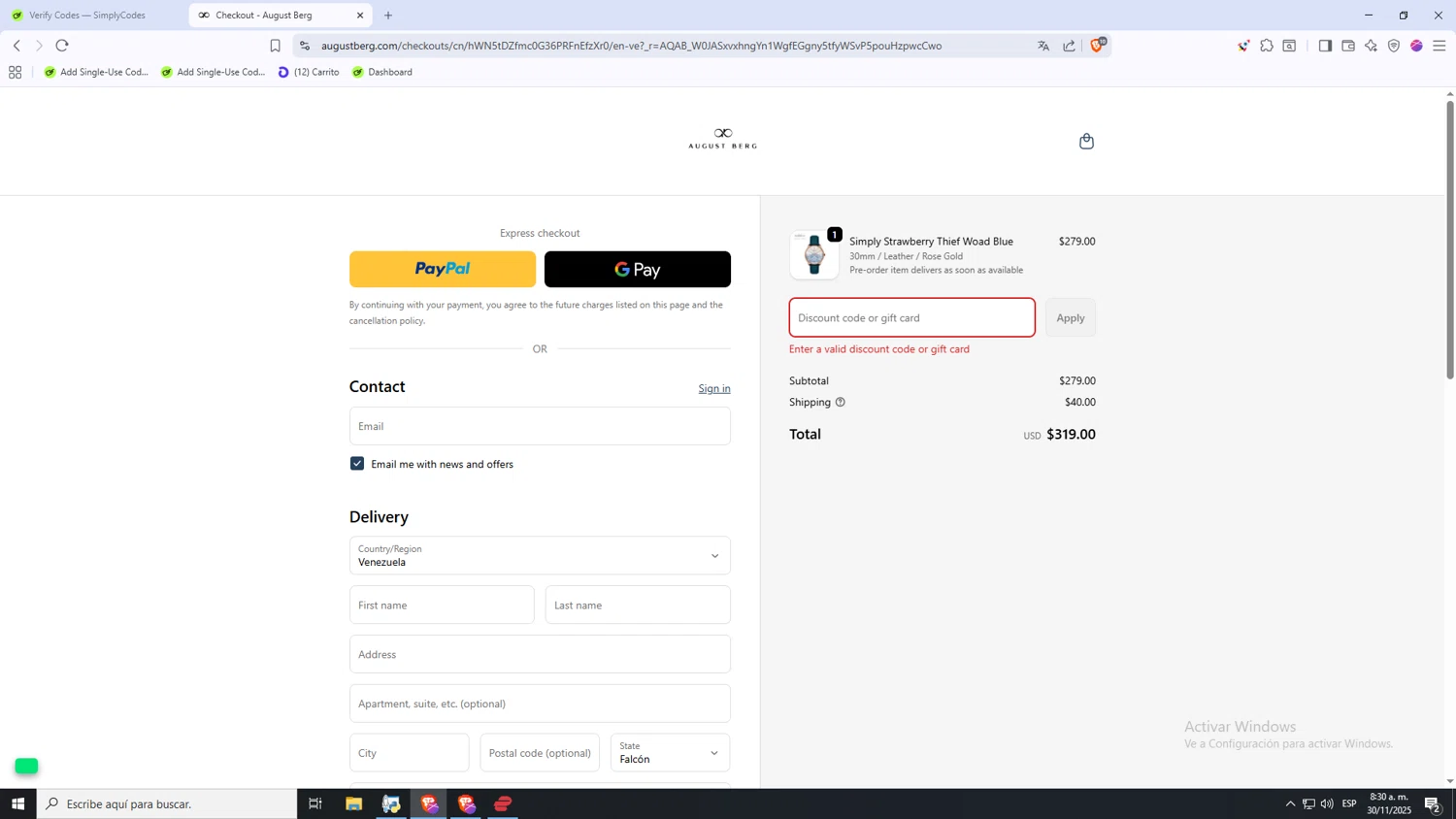Click the Apartment, suite field
This screenshot has width=1456, height=819.
540,704
